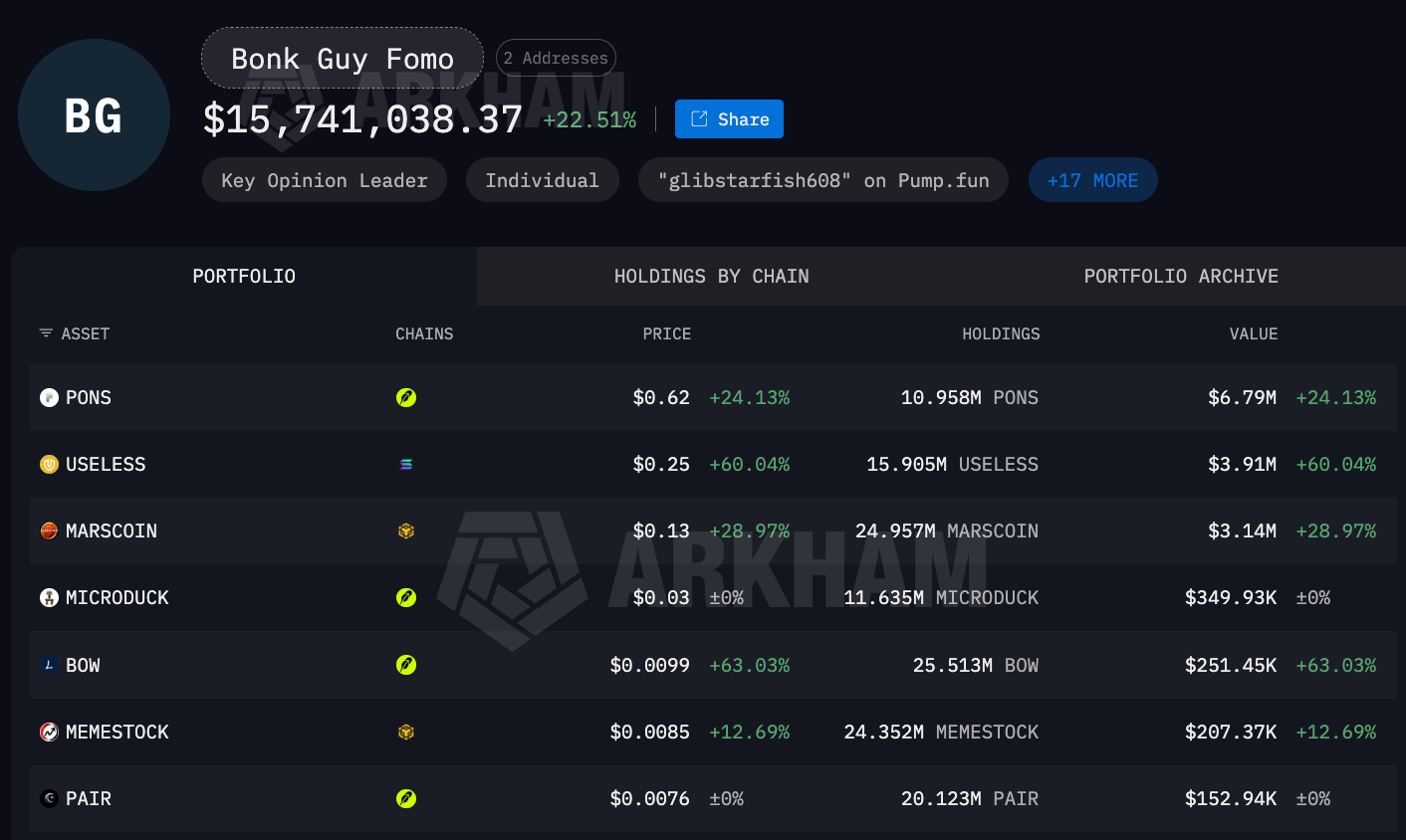Click the chain icon in PAIR row
Screen dimensions: 1406x840
point(406,798)
